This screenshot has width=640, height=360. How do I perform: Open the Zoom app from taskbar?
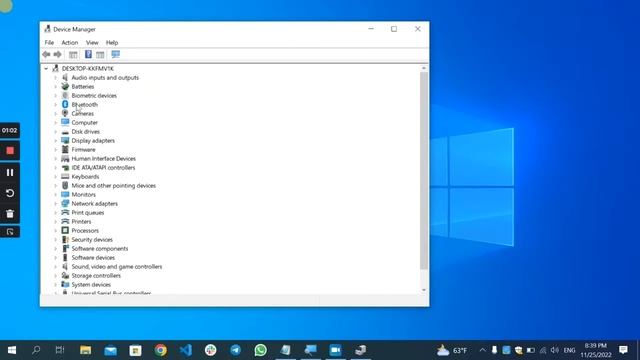(336, 350)
